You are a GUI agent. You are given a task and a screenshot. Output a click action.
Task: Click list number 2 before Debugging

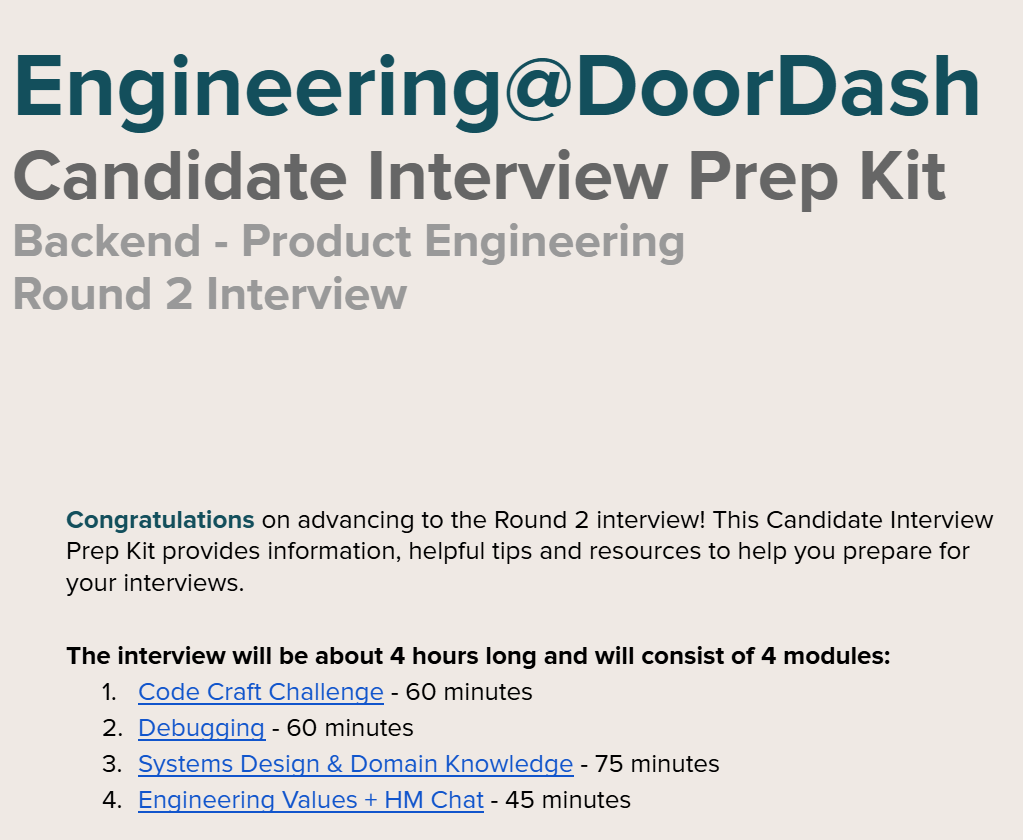(x=111, y=728)
